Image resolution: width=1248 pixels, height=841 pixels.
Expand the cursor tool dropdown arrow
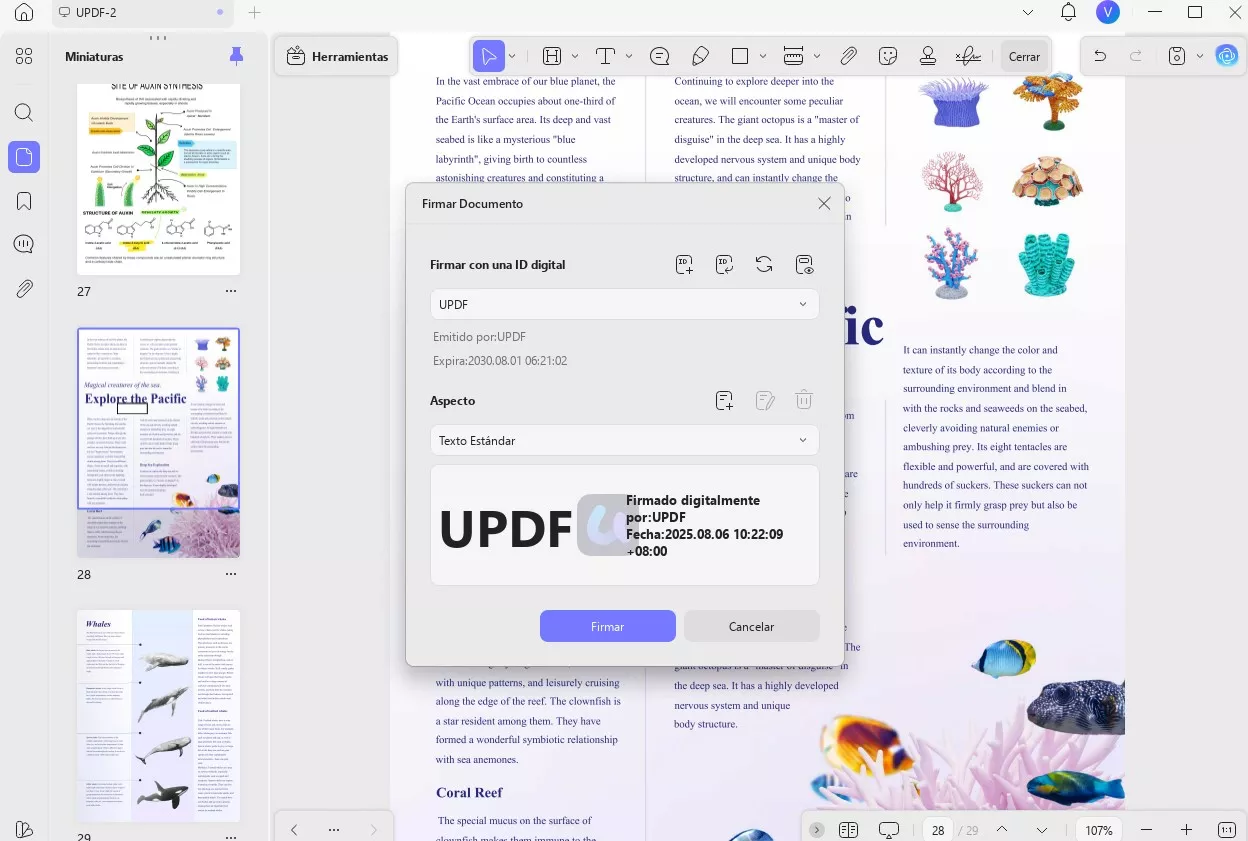512,56
